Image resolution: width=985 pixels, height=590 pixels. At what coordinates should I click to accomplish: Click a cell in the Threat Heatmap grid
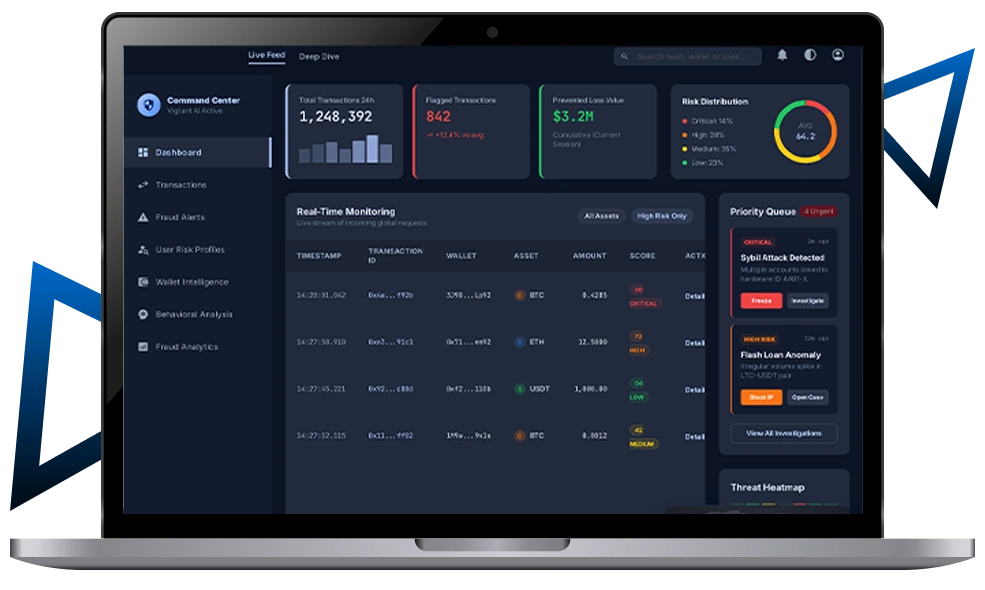pyautogui.click(x=755, y=504)
